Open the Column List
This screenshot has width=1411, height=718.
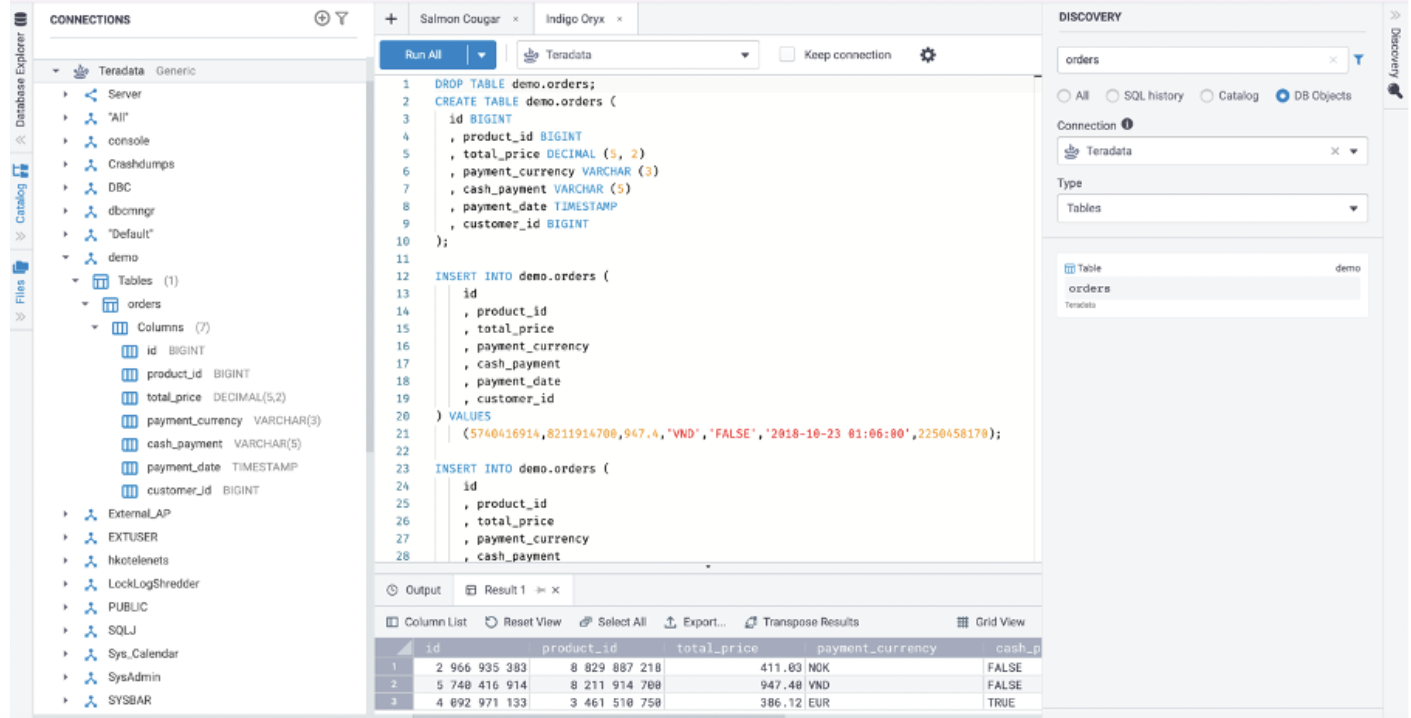pos(427,622)
